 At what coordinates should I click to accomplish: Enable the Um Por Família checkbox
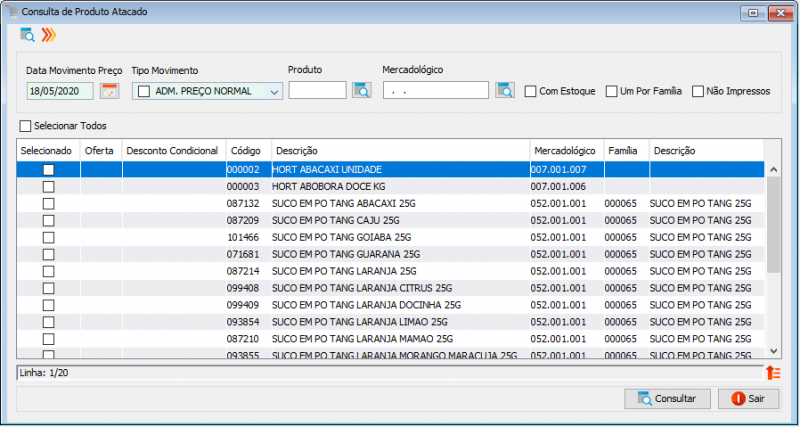612,92
